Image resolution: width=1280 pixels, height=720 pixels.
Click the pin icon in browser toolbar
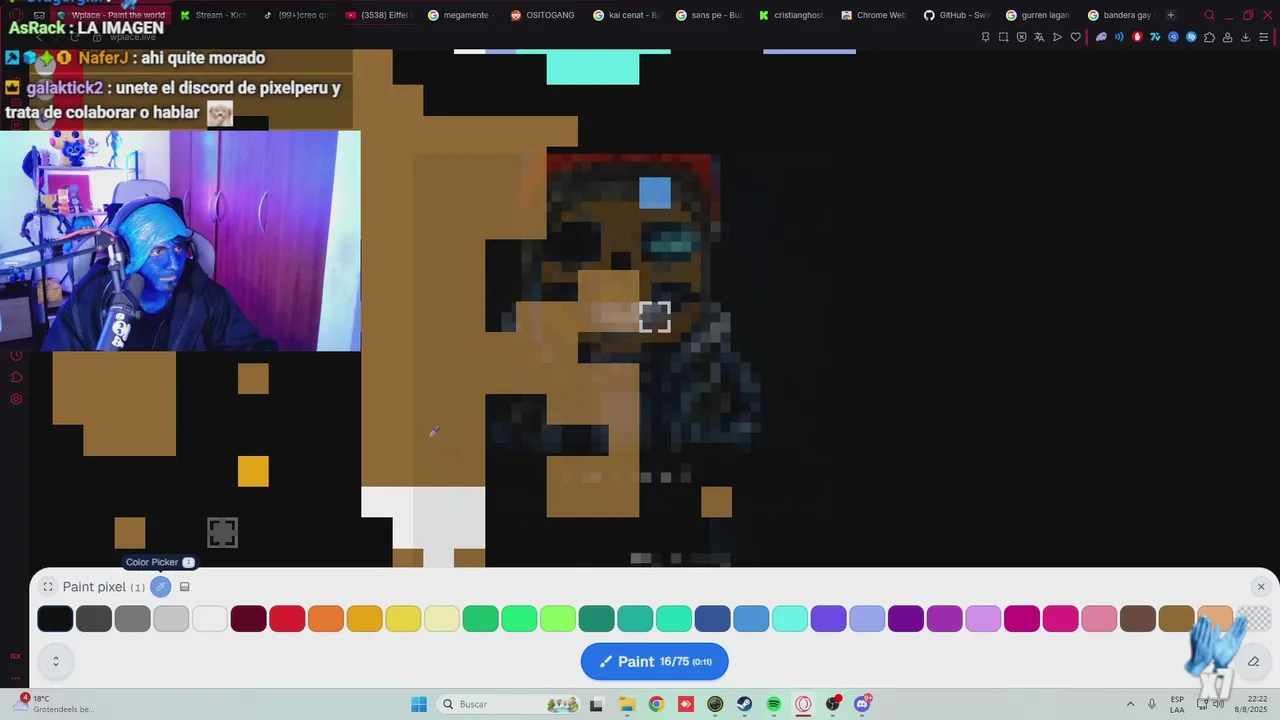985,37
